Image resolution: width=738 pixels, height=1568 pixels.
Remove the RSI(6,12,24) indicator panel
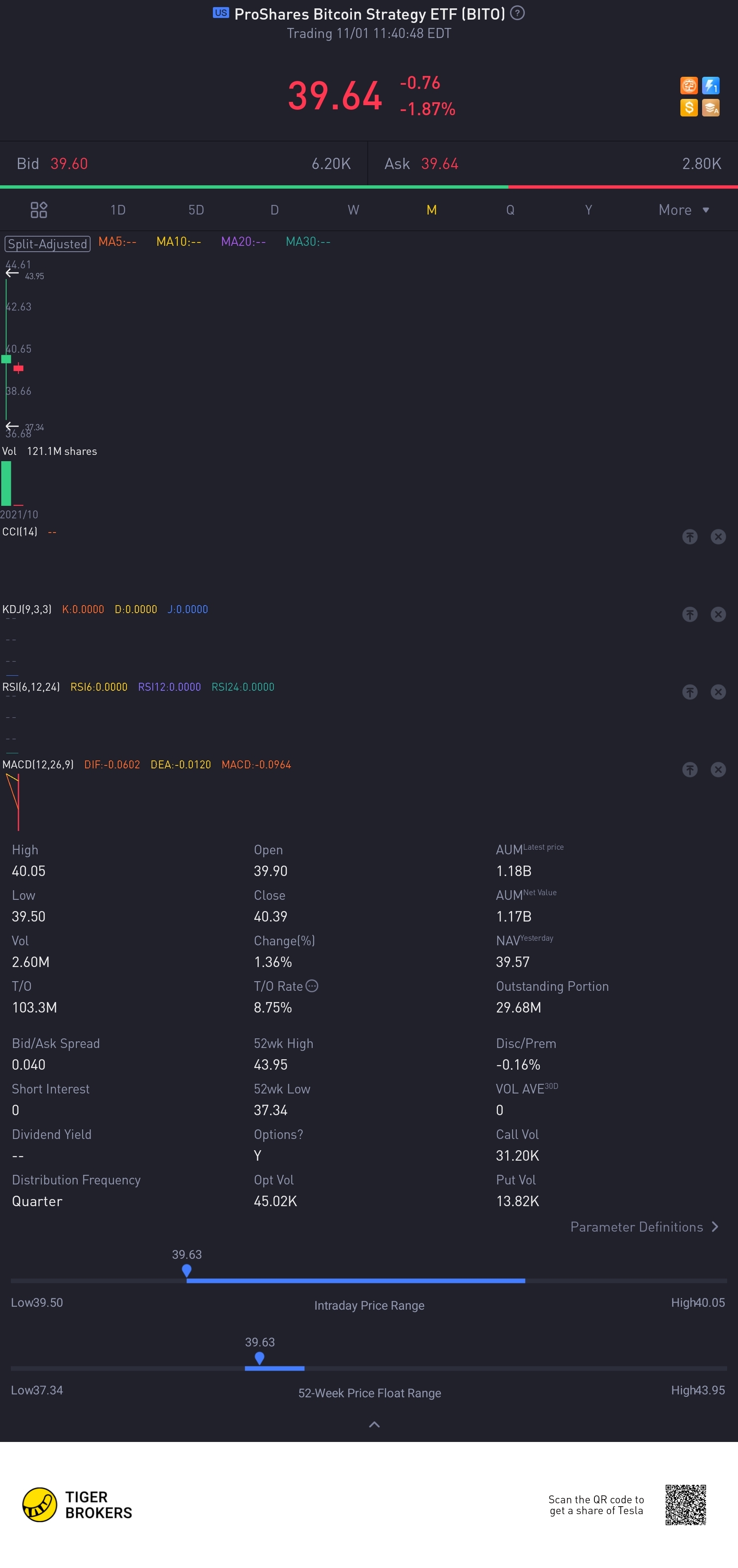[718, 692]
